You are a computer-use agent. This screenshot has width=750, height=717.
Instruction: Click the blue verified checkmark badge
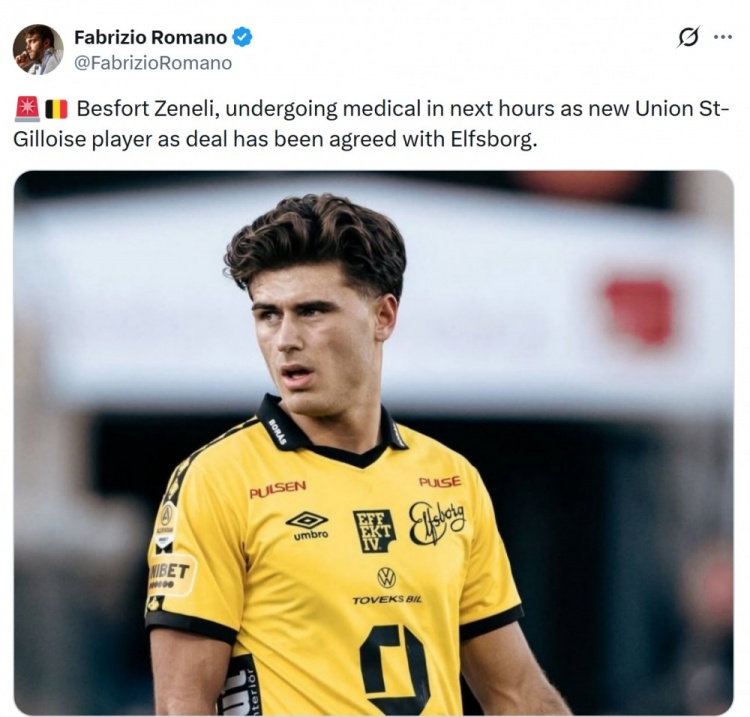click(243, 37)
